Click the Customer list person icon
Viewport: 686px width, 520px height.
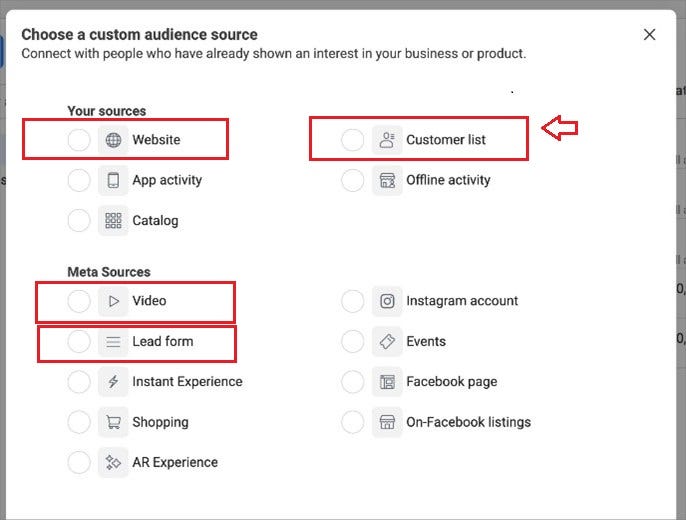pyautogui.click(x=387, y=140)
